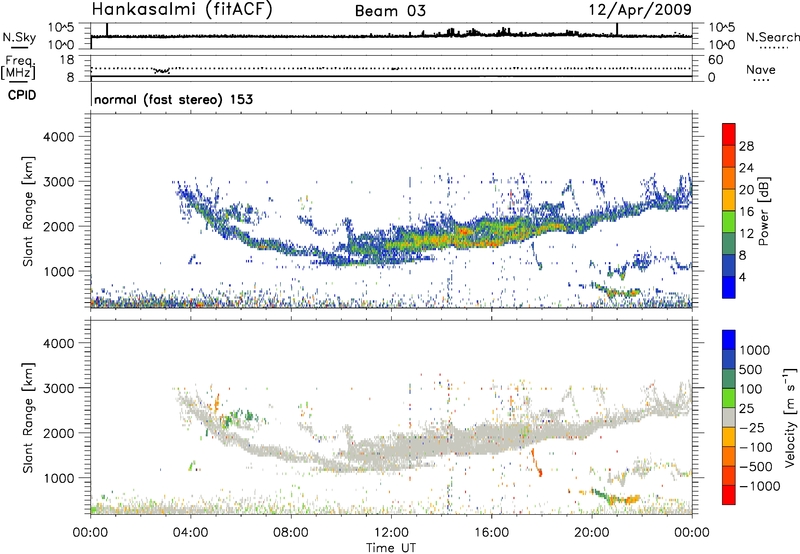Click the '4000' tick on power panel axis

[59, 137]
